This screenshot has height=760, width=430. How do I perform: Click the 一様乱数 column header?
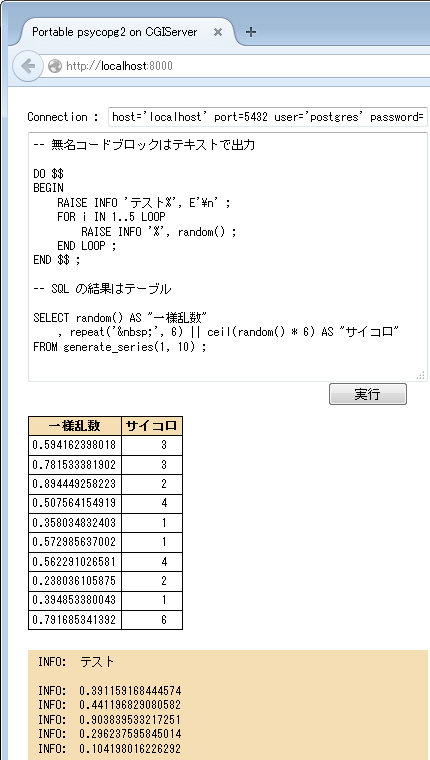pyautogui.click(x=75, y=426)
